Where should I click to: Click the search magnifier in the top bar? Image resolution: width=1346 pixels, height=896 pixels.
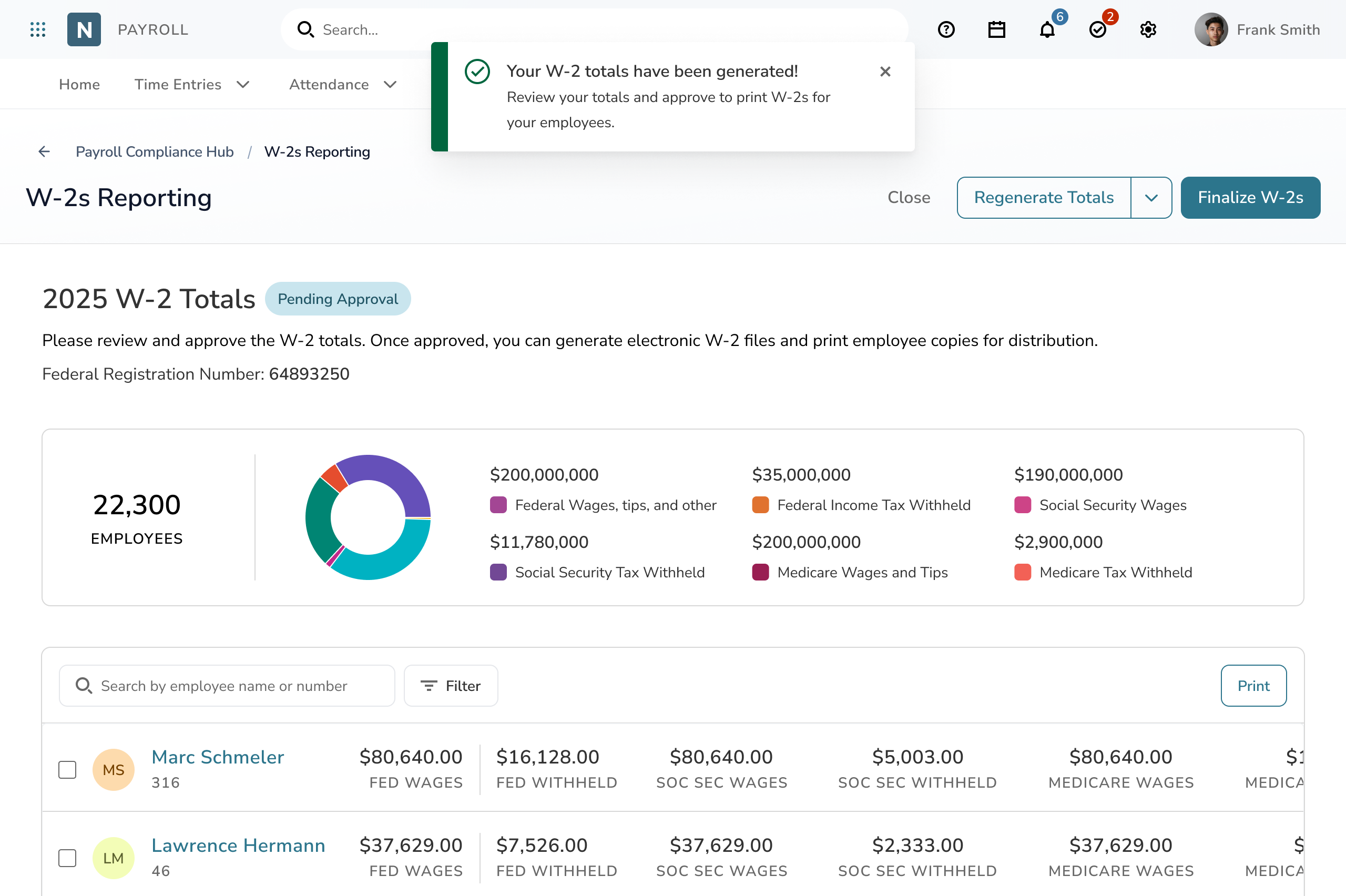click(x=305, y=29)
